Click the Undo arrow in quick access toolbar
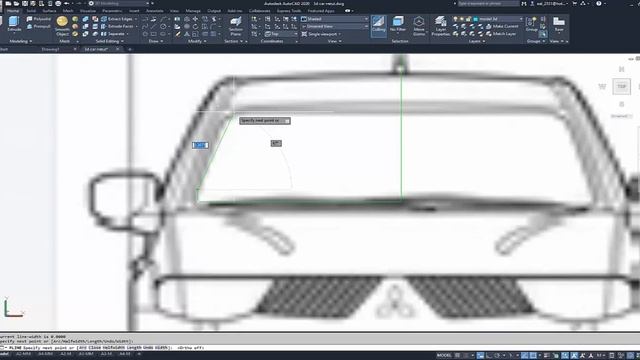 tap(67, 3)
